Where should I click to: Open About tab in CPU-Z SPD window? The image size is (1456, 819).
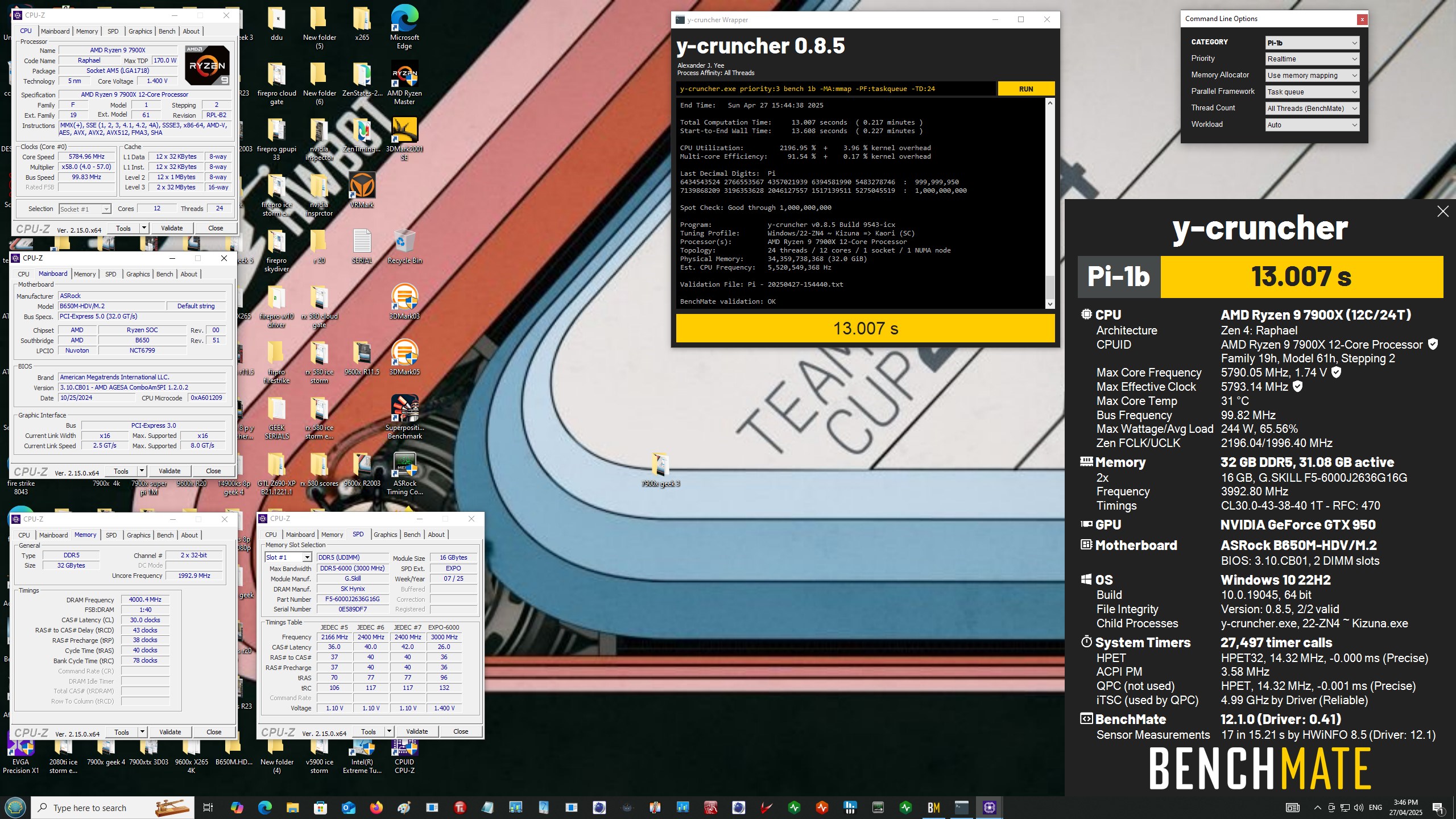point(436,535)
